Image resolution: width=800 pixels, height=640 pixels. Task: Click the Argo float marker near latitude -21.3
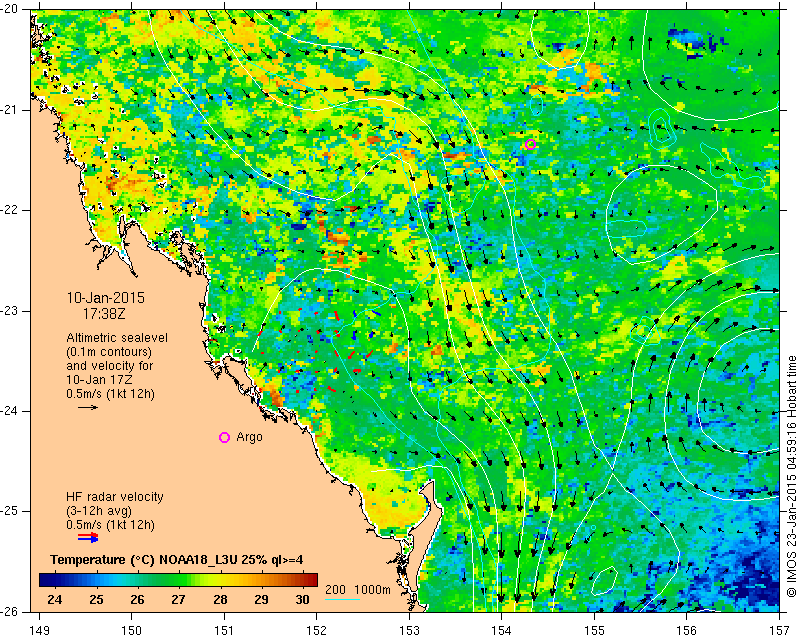pos(530,144)
